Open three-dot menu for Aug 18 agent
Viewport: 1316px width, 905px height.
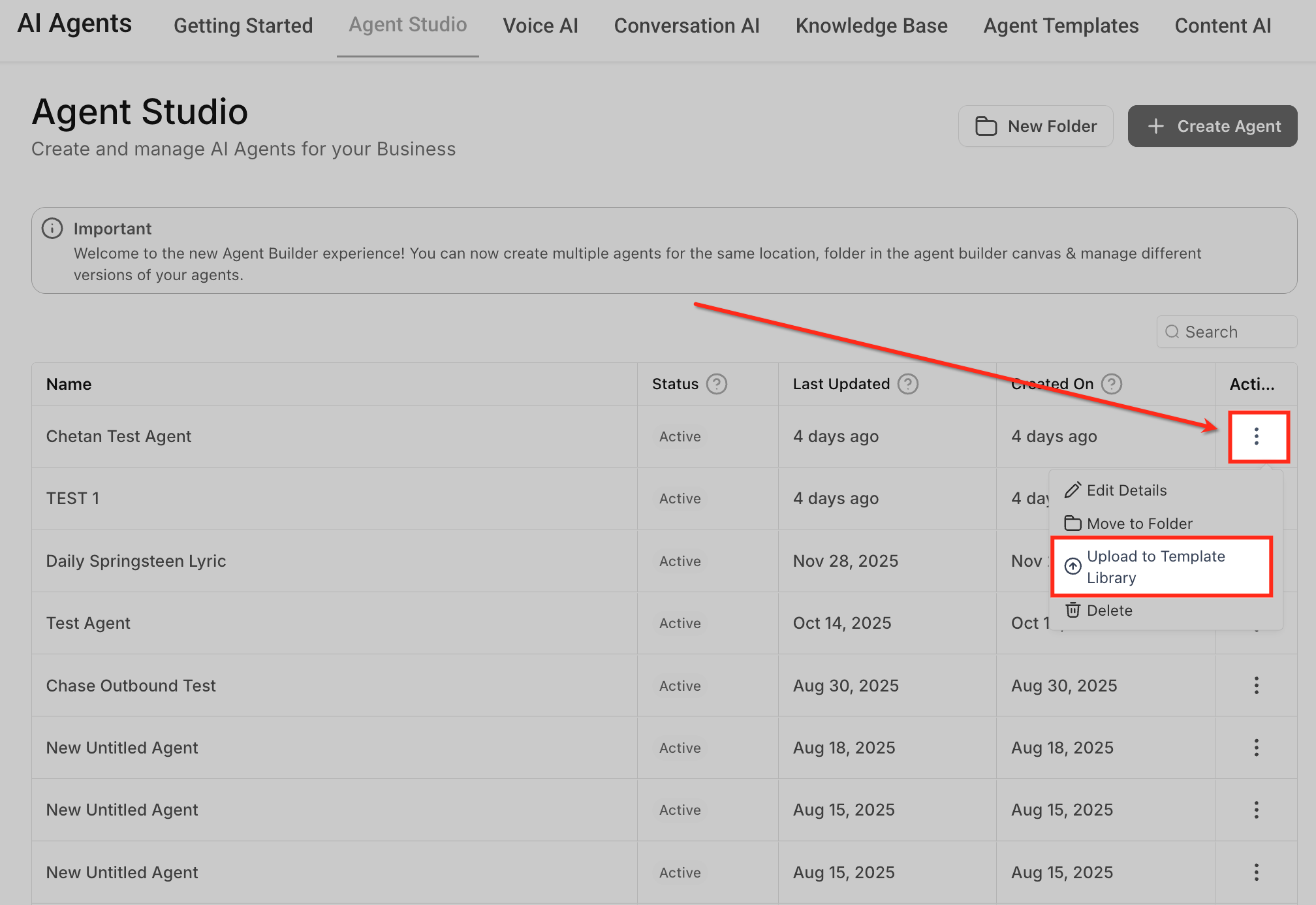pyautogui.click(x=1257, y=748)
